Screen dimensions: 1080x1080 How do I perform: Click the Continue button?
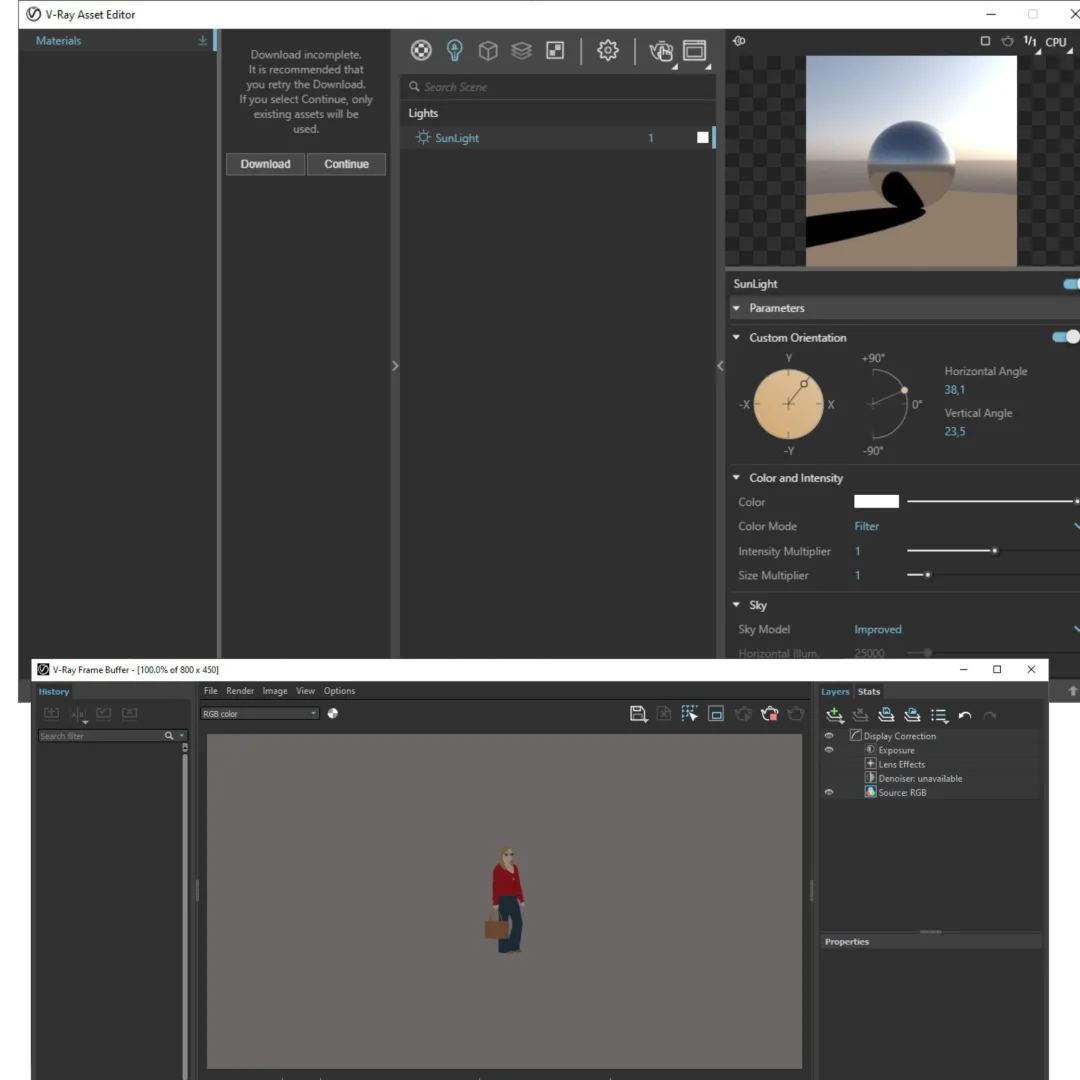346,164
